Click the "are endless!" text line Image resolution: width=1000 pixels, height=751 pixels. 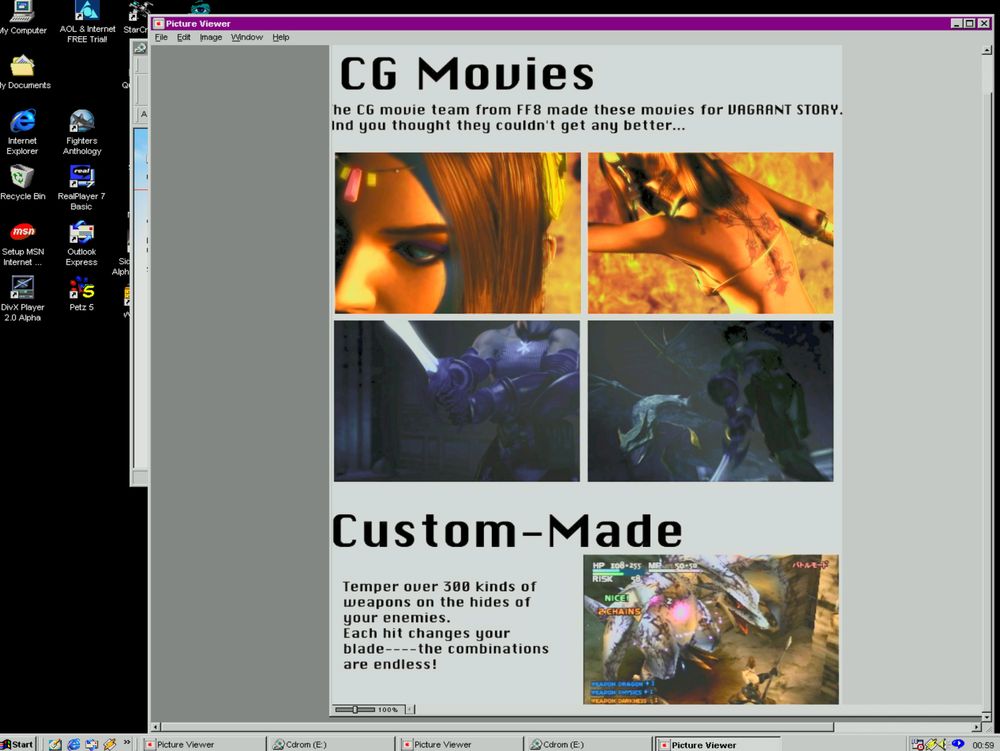pos(390,664)
